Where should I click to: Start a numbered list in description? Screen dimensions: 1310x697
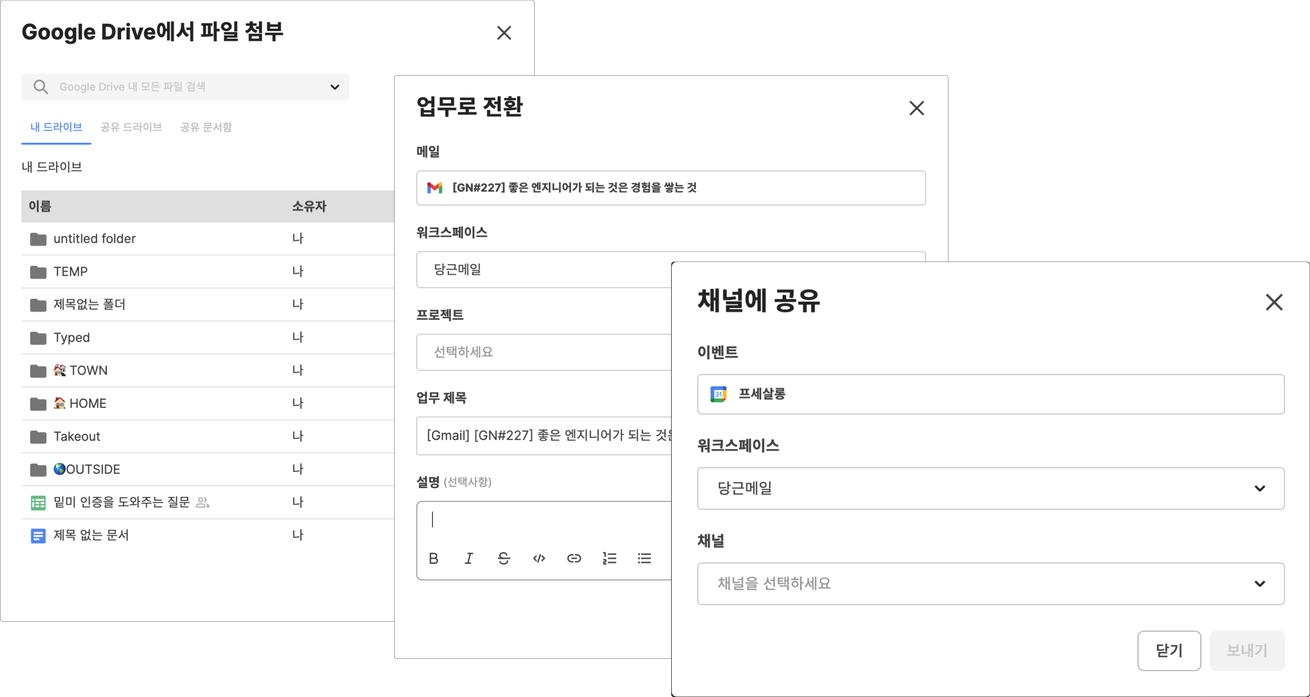(609, 558)
